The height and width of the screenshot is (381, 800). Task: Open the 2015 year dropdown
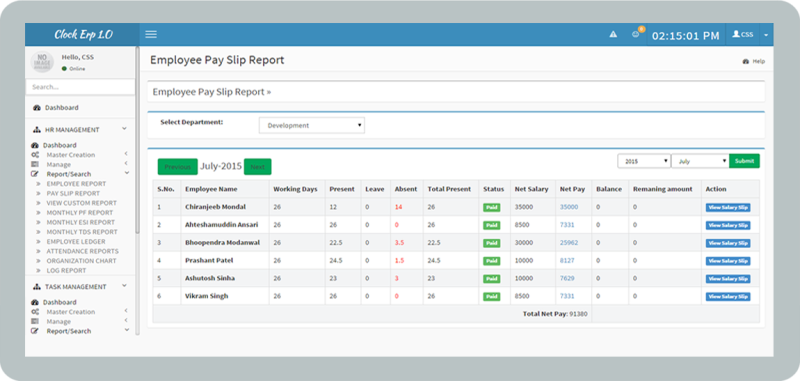click(644, 161)
